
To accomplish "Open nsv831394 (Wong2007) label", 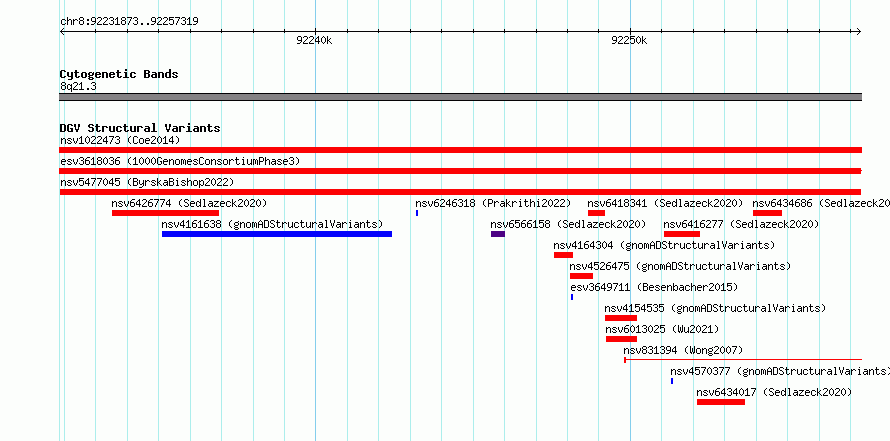I will click(x=683, y=350).
